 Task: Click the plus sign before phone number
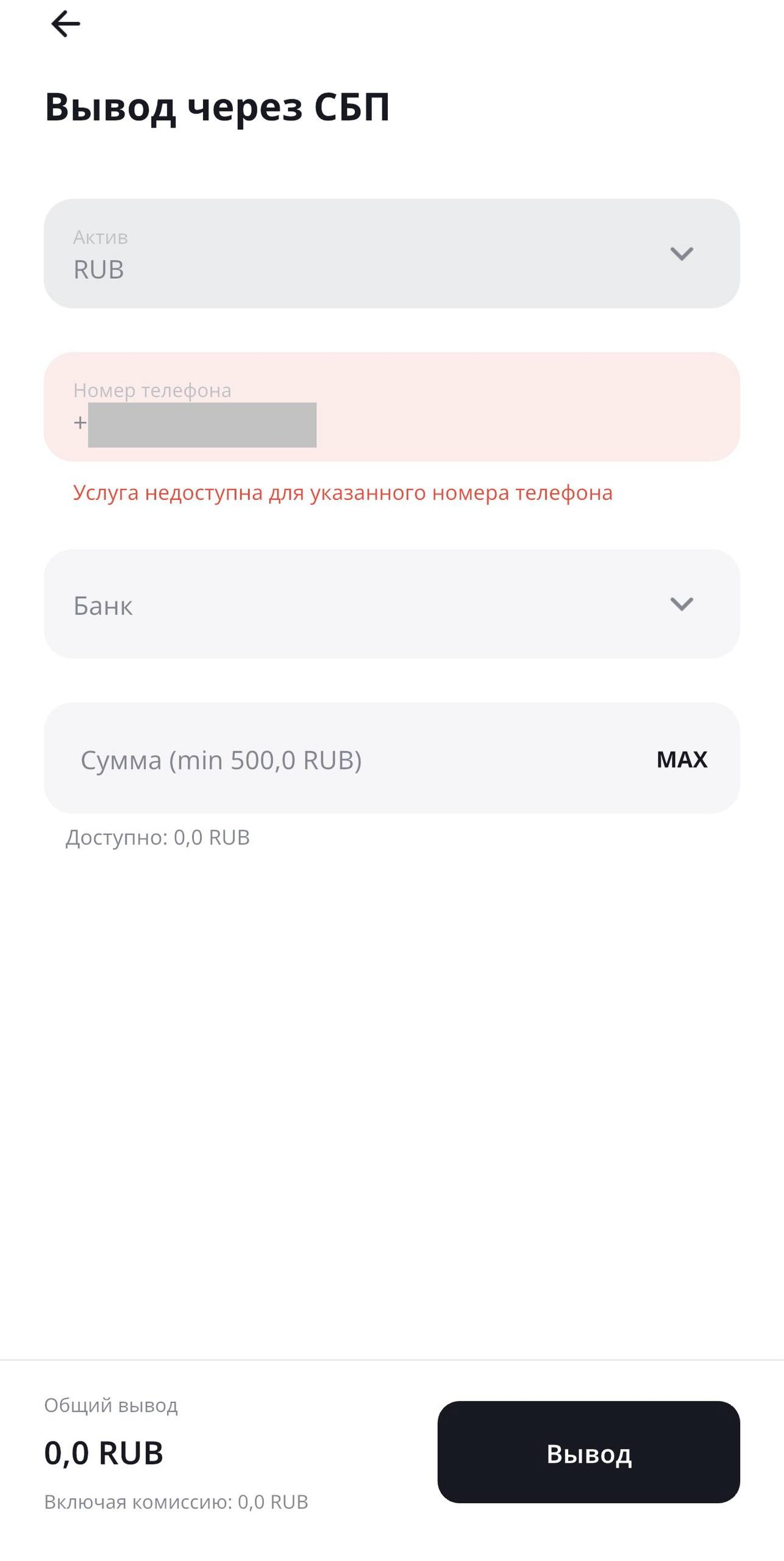(x=80, y=423)
